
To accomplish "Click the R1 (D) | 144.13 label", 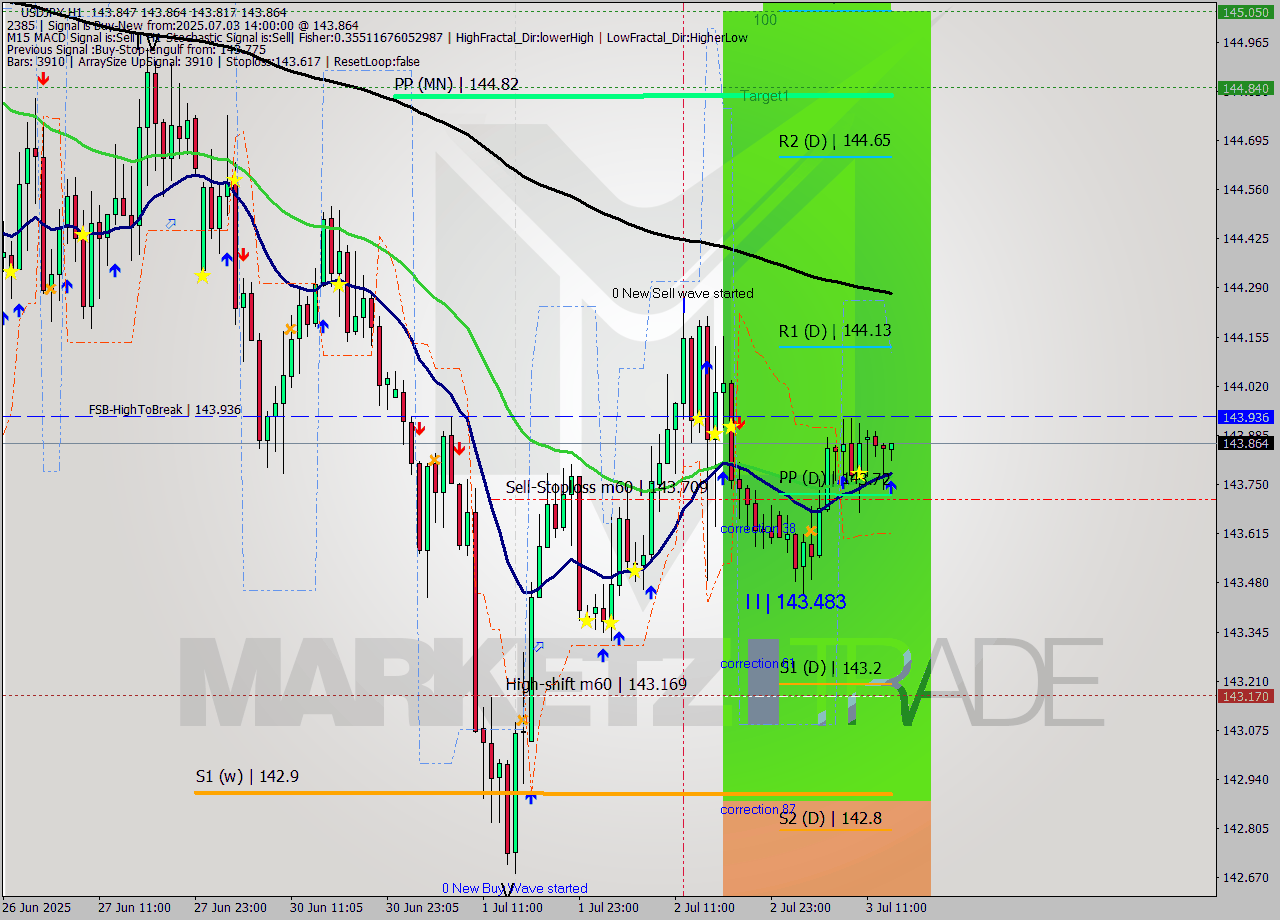I will click(x=835, y=331).
